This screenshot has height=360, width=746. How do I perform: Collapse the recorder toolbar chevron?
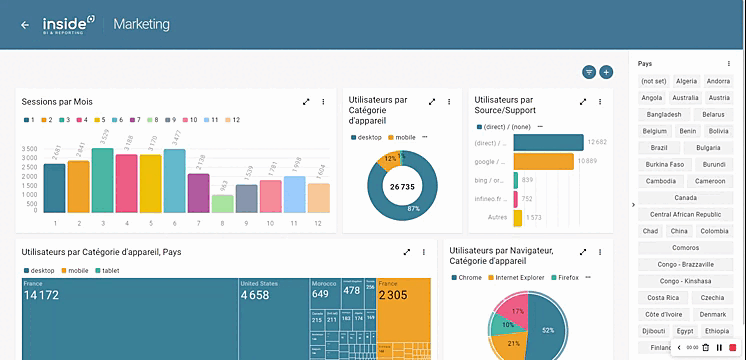(x=679, y=348)
